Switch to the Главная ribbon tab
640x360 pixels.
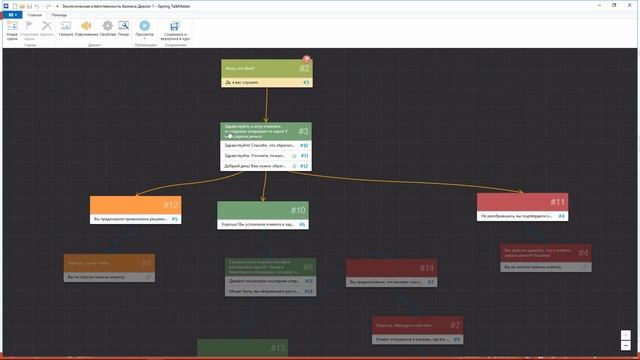click(x=35, y=15)
